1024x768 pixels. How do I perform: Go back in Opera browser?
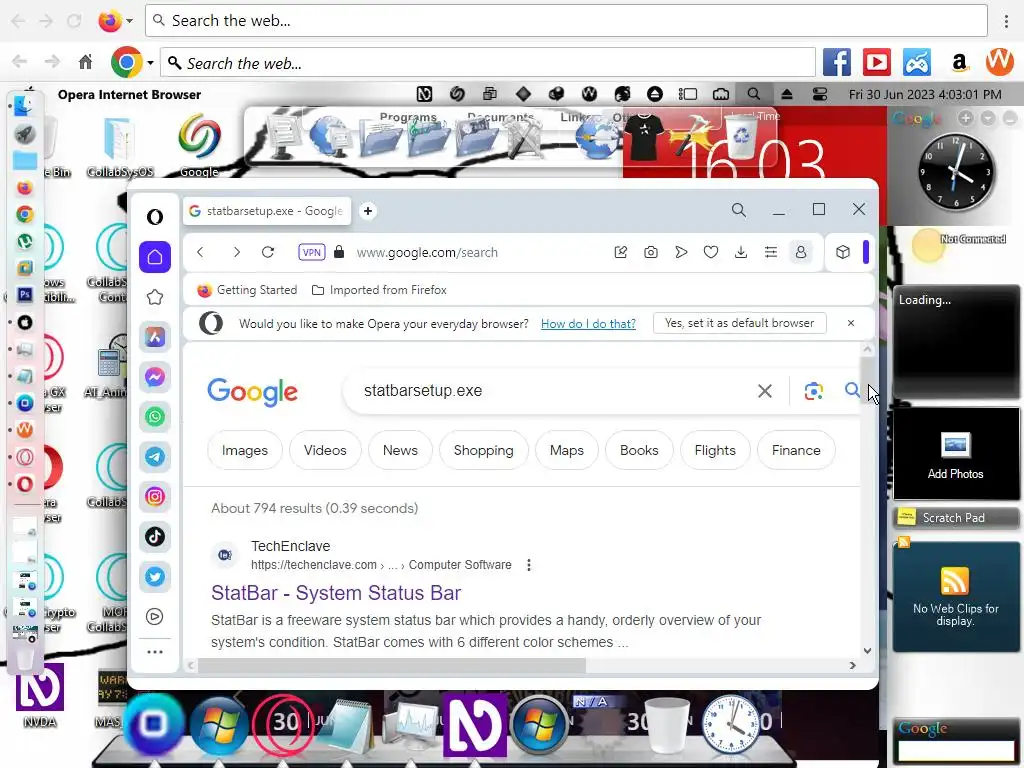[200, 252]
